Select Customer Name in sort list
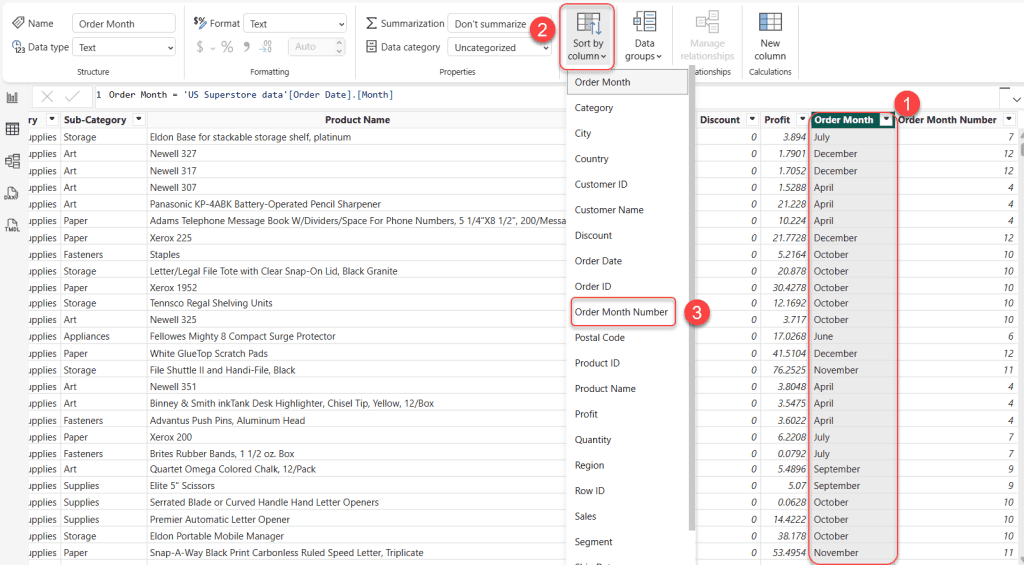The height and width of the screenshot is (565, 1024). pos(627,210)
